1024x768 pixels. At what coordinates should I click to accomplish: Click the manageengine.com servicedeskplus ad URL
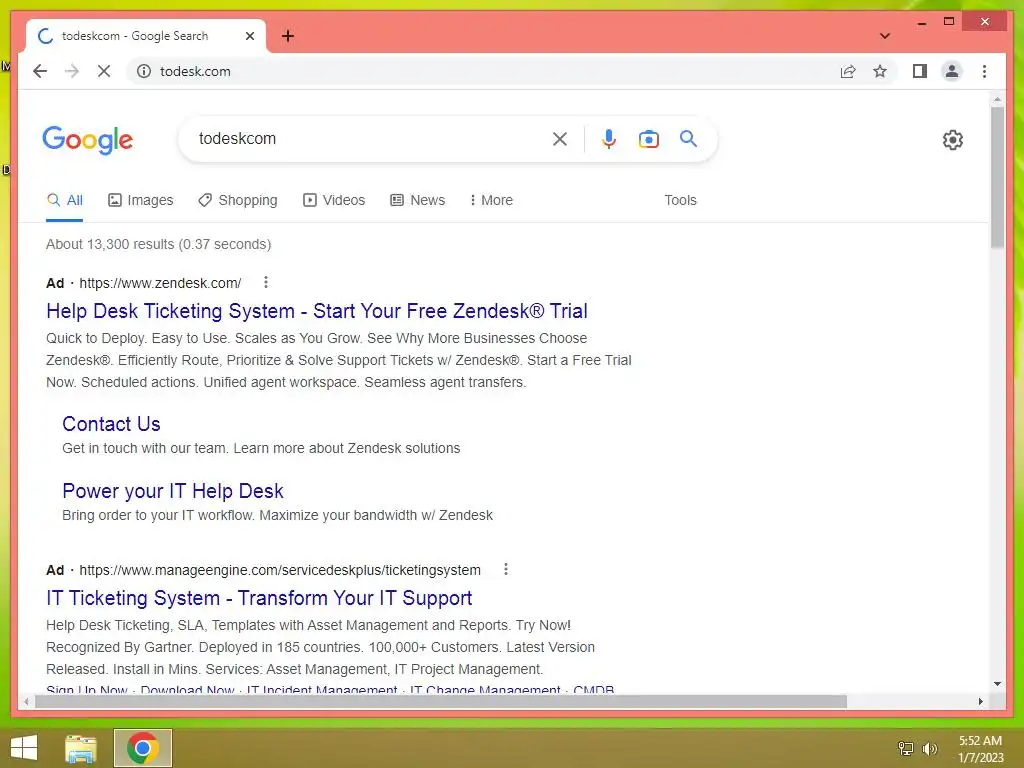(280, 570)
